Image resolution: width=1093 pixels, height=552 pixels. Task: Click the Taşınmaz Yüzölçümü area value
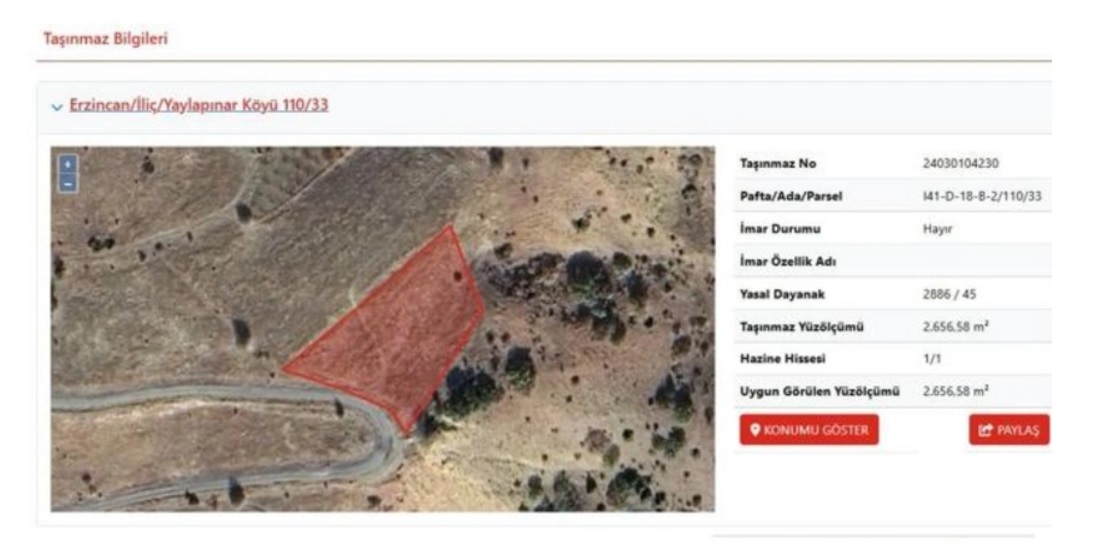tap(955, 326)
